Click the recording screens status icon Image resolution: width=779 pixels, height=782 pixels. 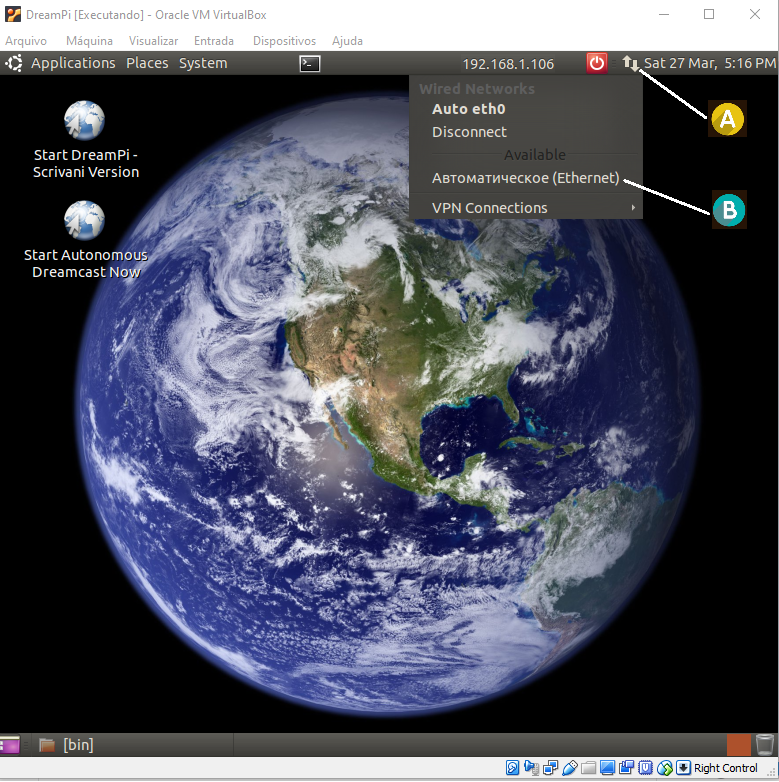coord(626,768)
